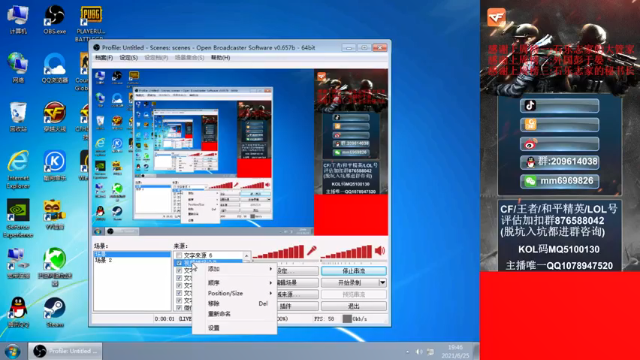
Task: Uncheck the highlighted source's checkbox
Action: click(x=179, y=262)
